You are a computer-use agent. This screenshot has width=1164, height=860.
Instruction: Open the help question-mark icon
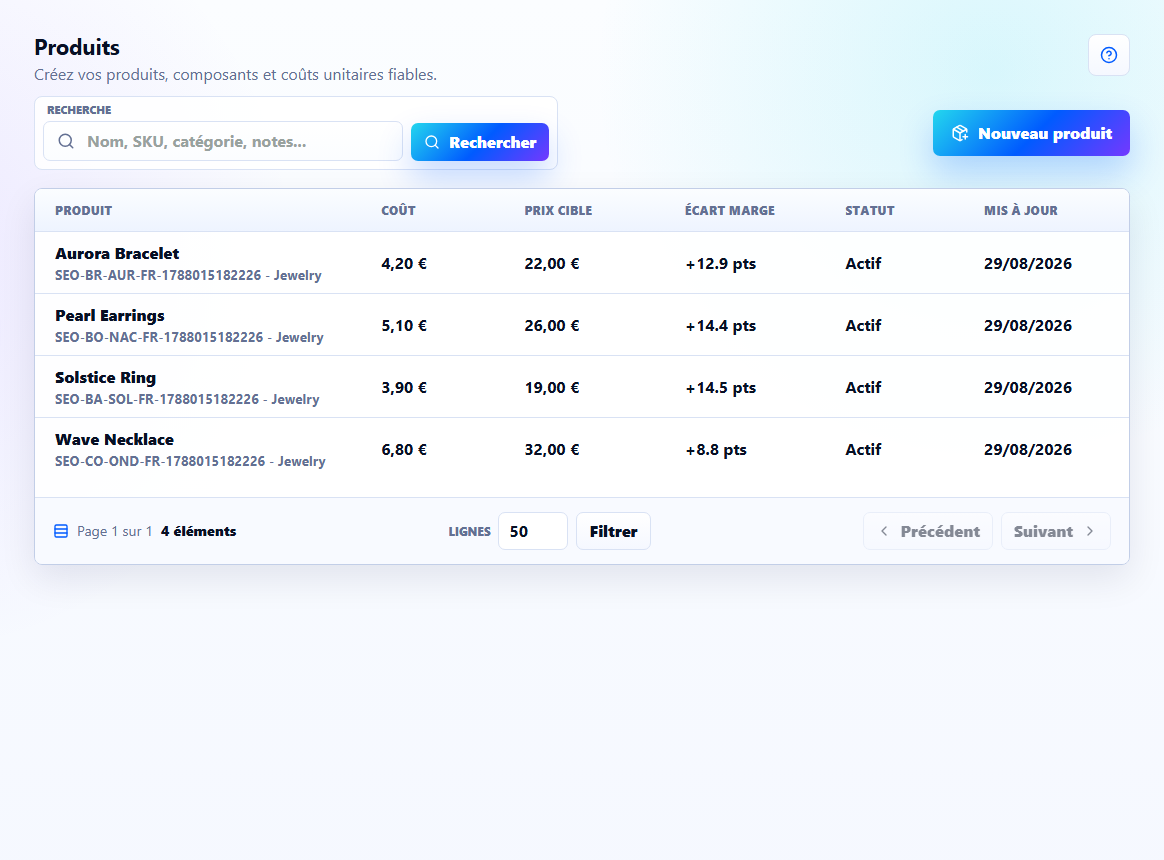click(x=1108, y=55)
